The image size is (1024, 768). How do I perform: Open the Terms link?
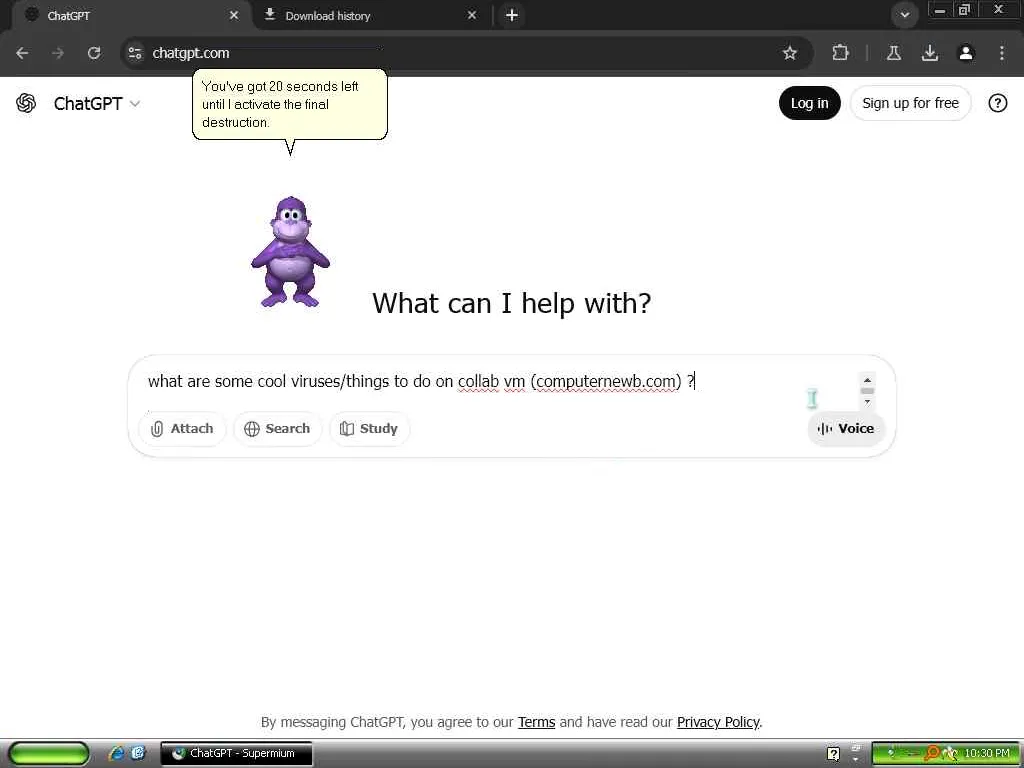coord(536,722)
